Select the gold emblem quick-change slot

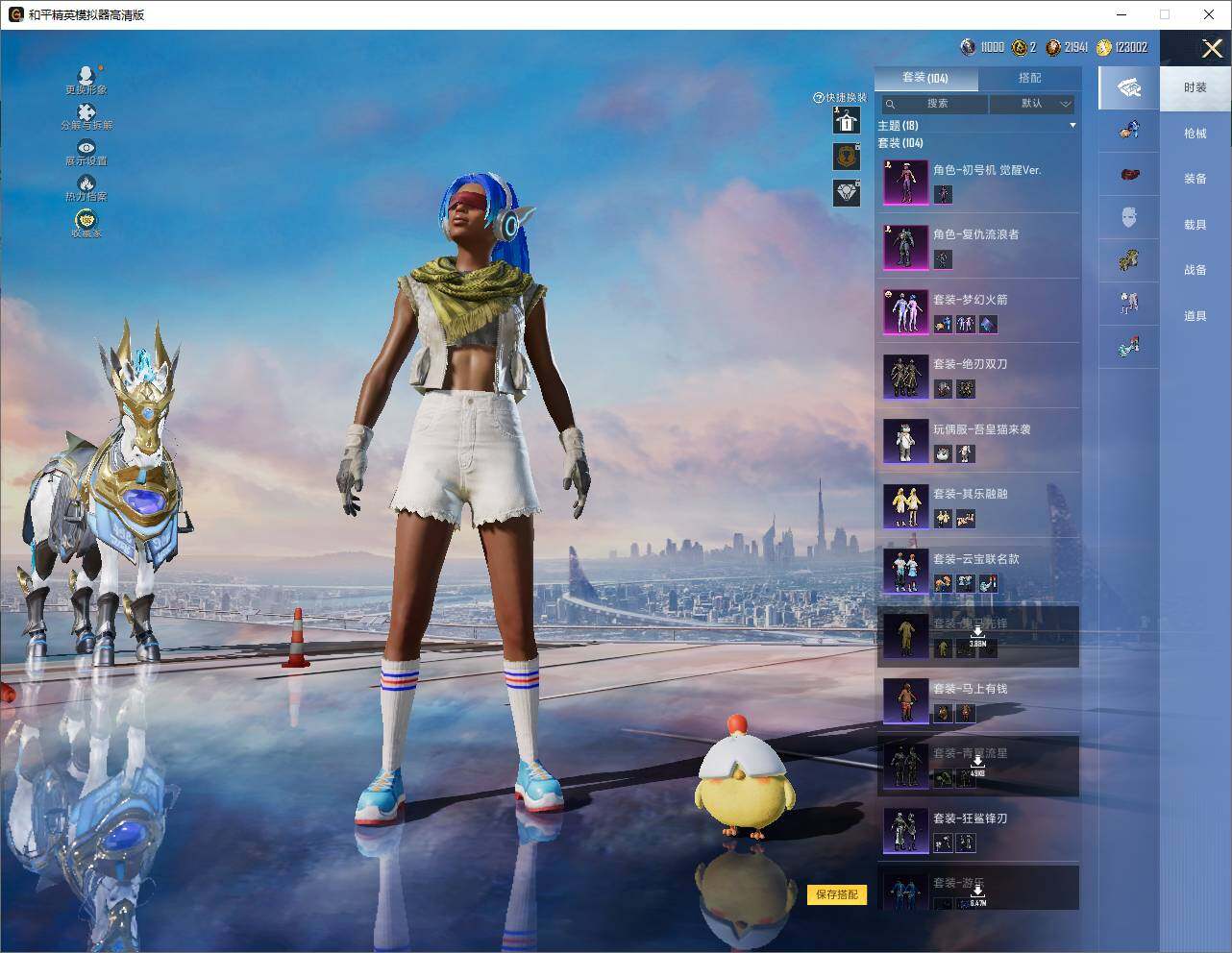(846, 156)
